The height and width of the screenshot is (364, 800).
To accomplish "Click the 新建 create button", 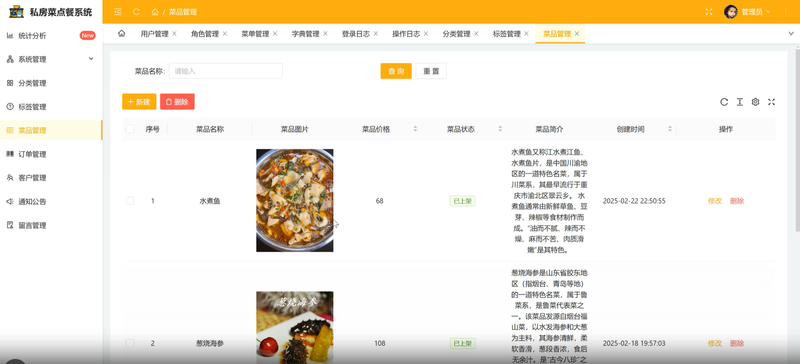I will (139, 102).
